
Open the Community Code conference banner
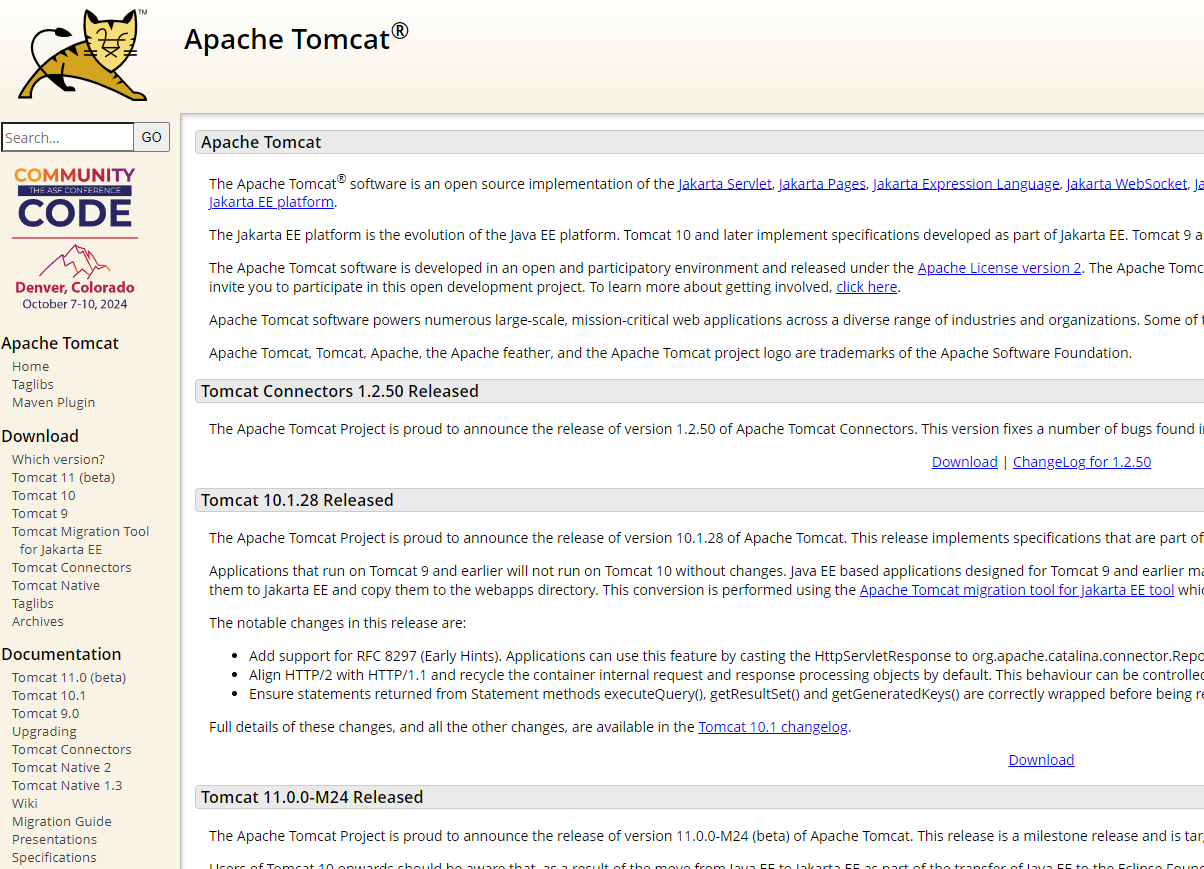click(75, 238)
